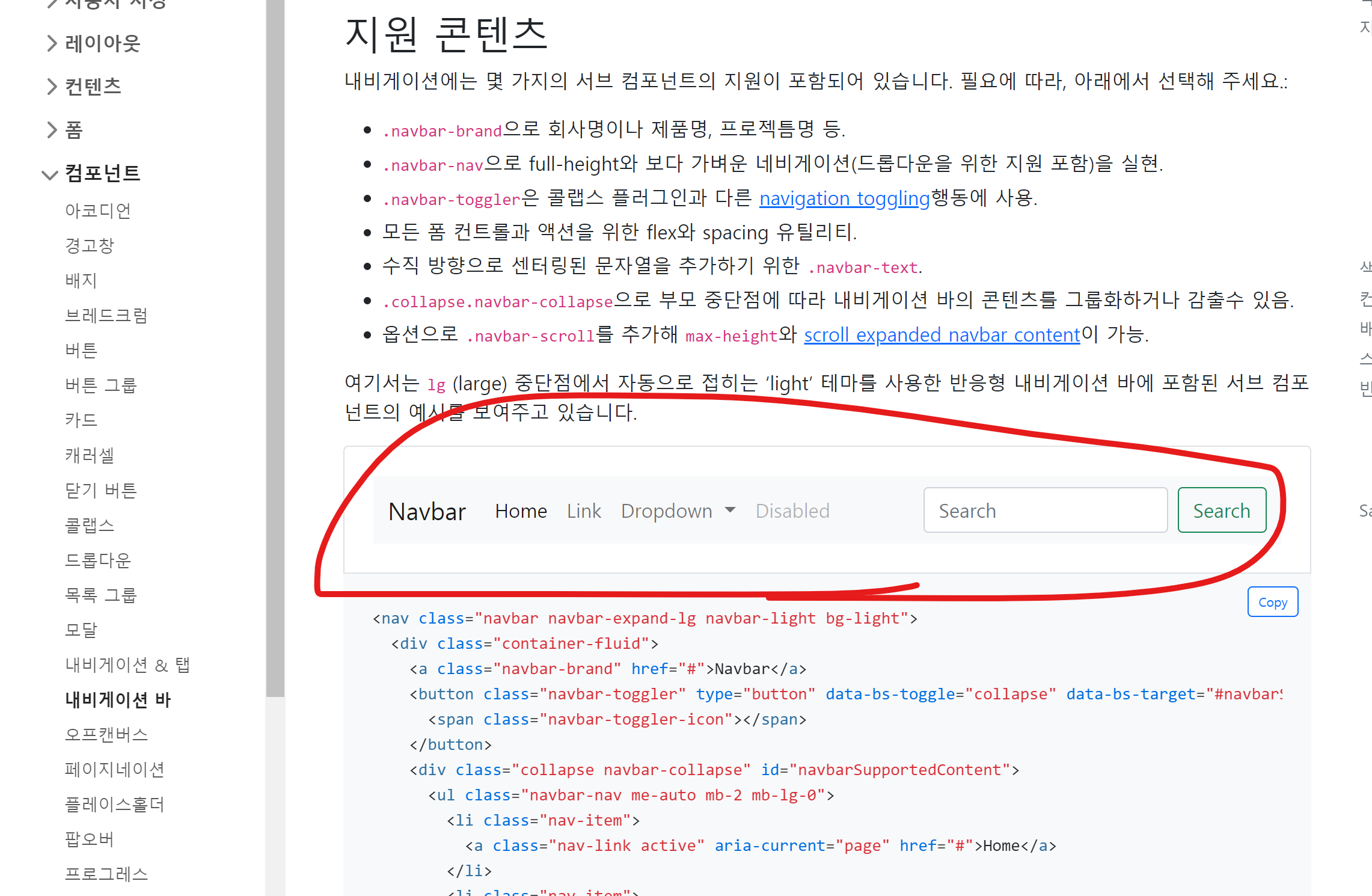Screen dimensions: 1372x896
Task: Click the Navbar brand text
Action: (427, 511)
